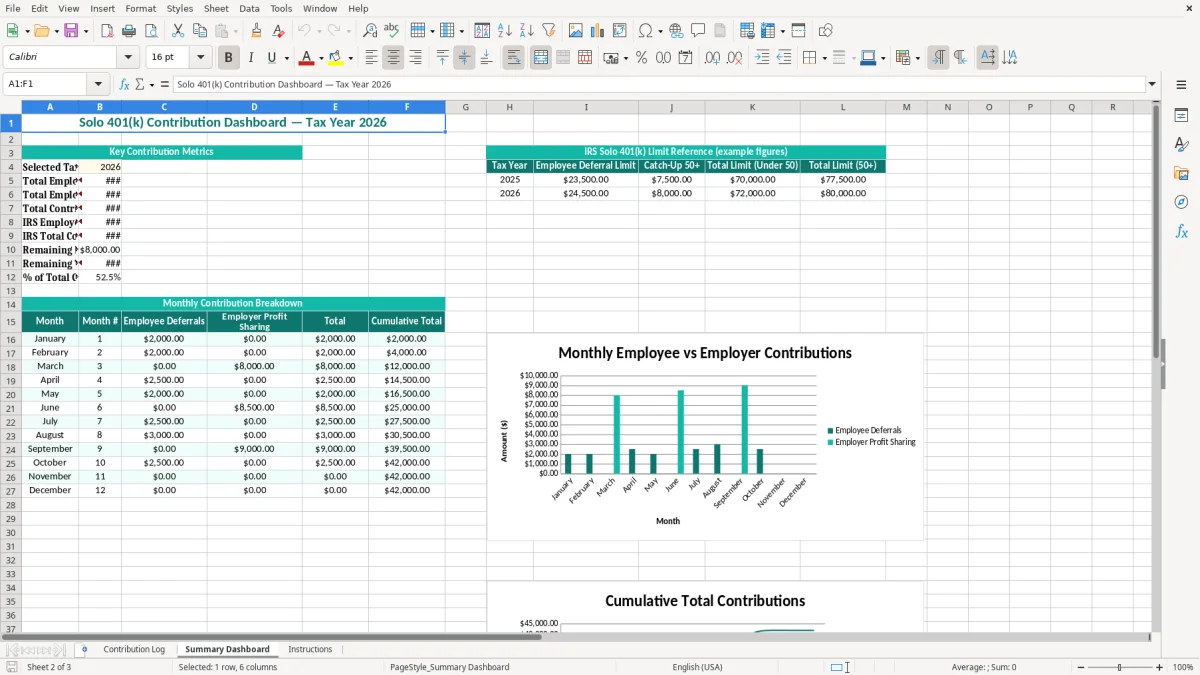Insert a chart
This screenshot has width=1200, height=675.
click(598, 31)
